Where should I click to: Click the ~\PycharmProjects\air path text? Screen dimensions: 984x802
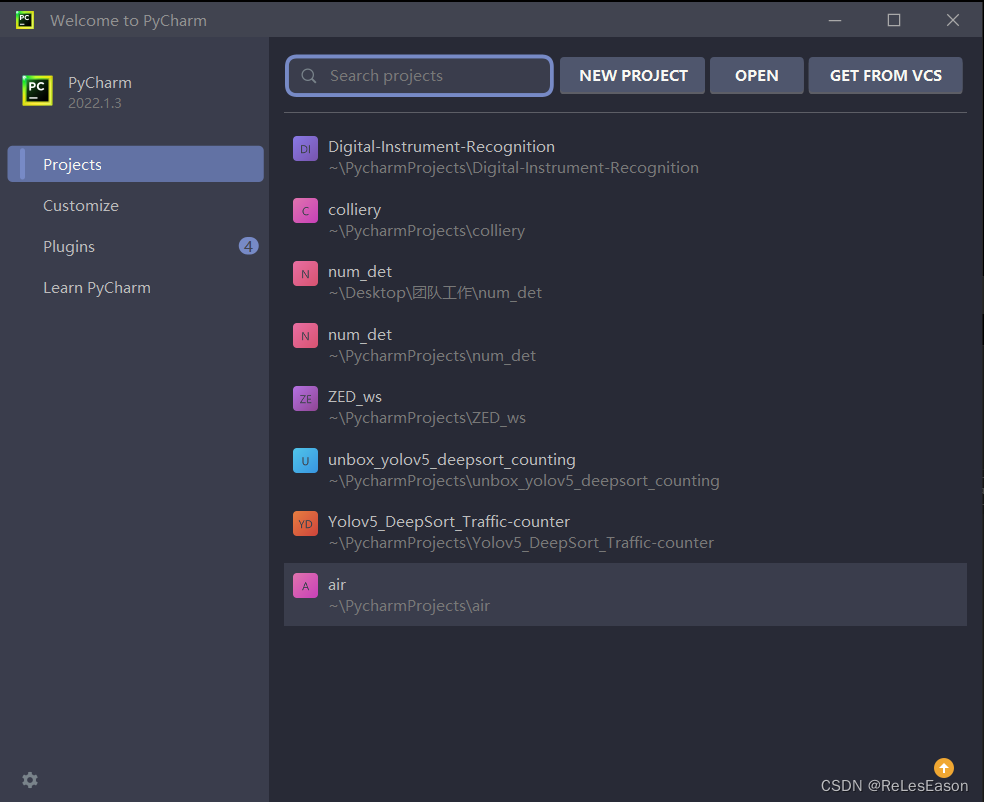coord(409,606)
